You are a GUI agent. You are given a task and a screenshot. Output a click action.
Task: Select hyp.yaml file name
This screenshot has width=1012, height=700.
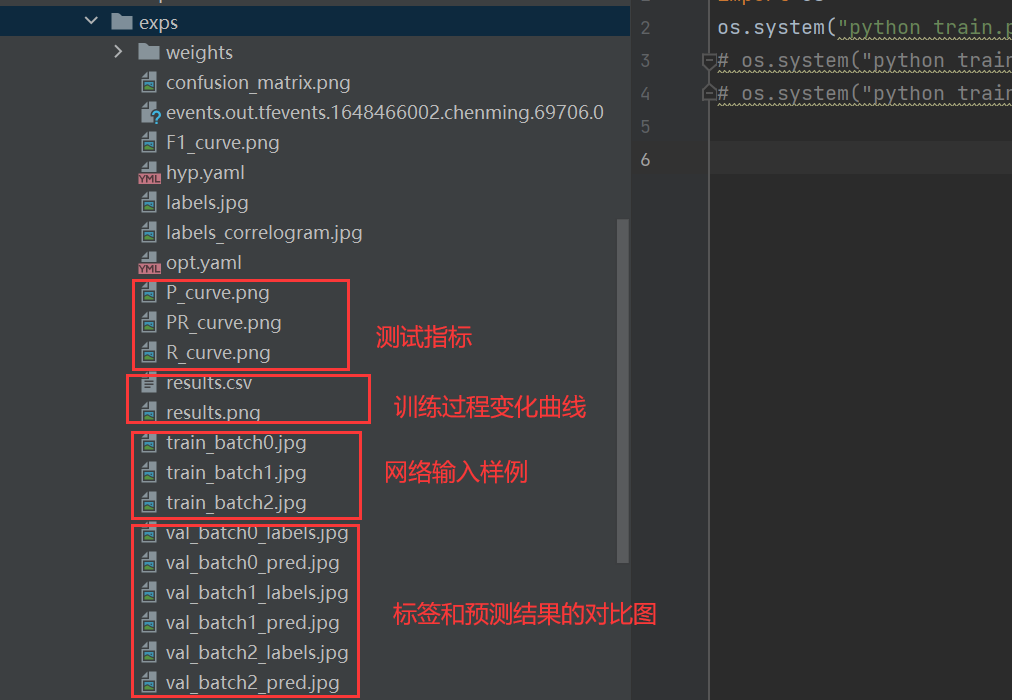(x=205, y=173)
